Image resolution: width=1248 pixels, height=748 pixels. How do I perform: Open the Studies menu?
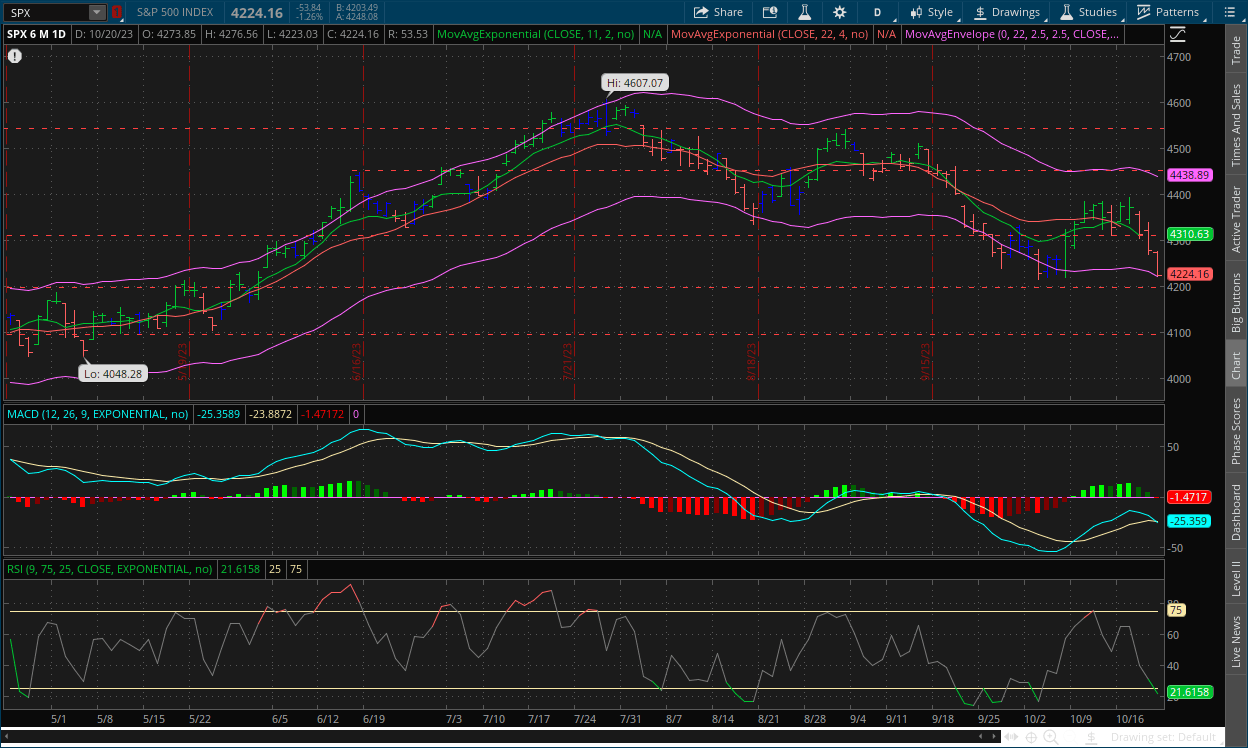(1088, 12)
